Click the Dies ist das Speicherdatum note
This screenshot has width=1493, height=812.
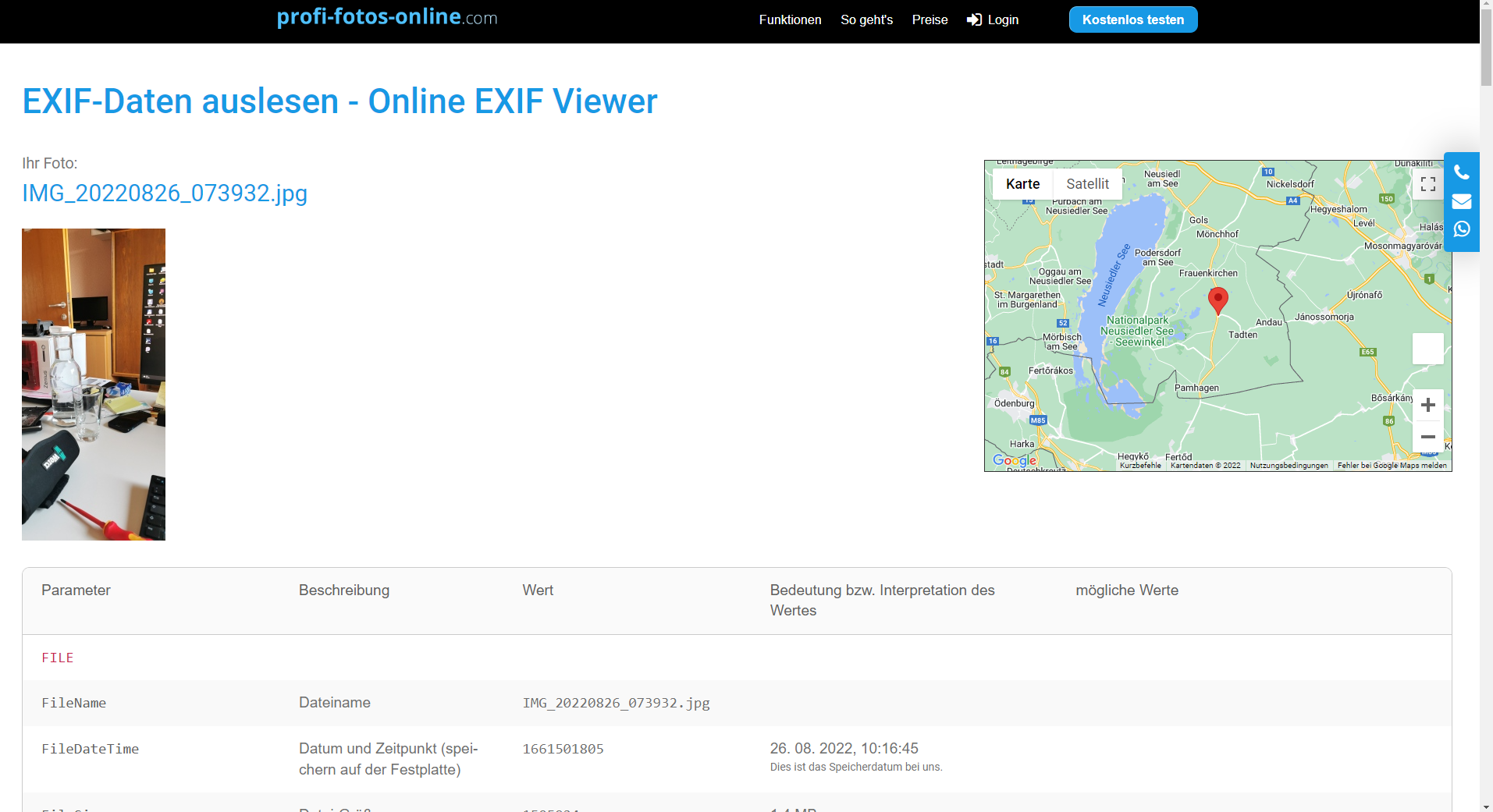pyautogui.click(x=856, y=767)
